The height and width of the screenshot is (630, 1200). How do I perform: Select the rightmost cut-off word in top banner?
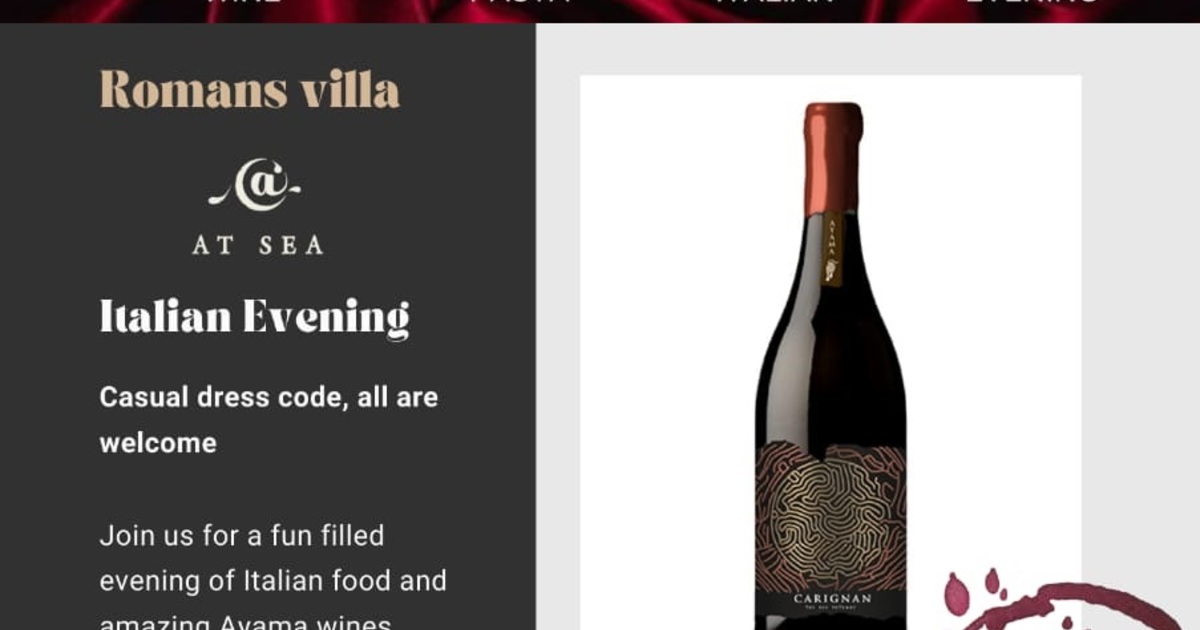point(1031,3)
